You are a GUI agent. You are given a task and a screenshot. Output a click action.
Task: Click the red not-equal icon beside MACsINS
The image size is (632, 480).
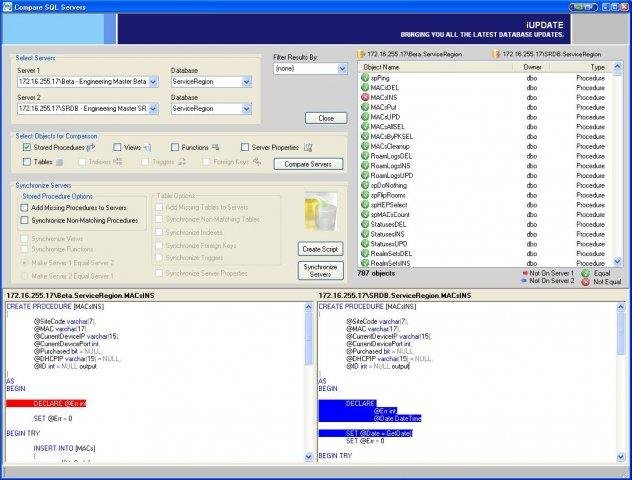[x=365, y=97]
